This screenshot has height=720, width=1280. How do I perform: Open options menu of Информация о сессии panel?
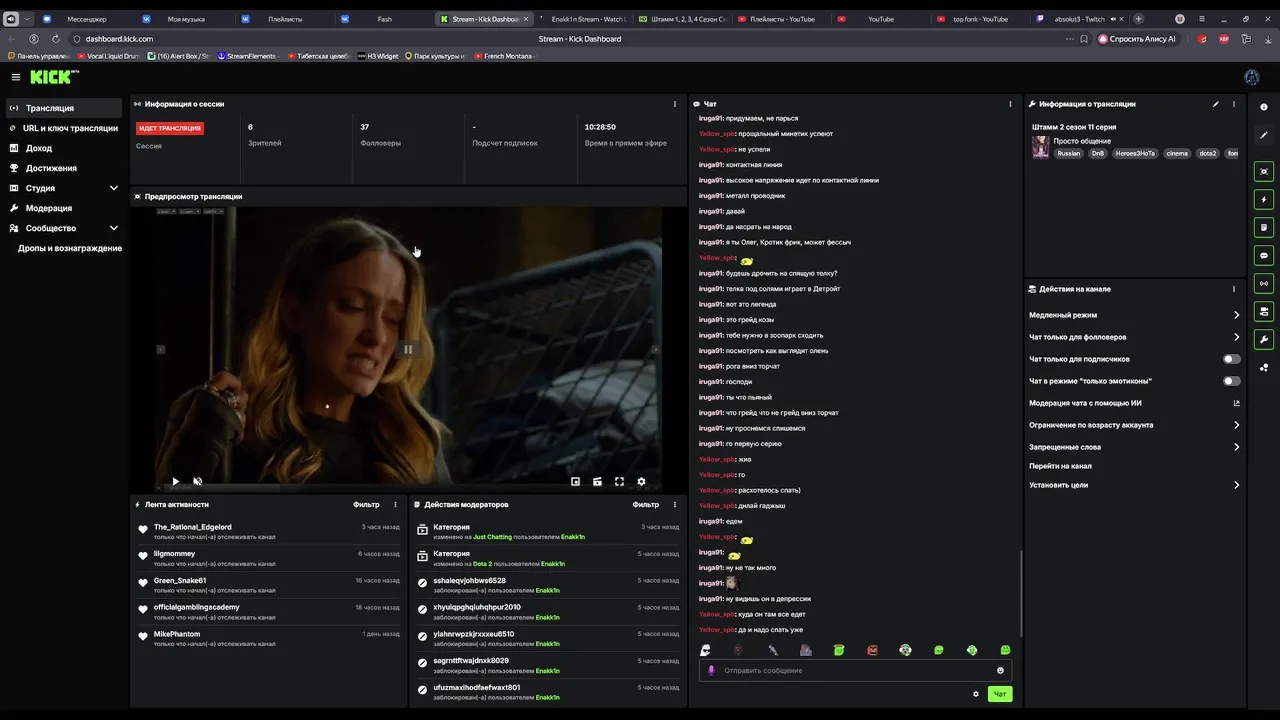675,104
